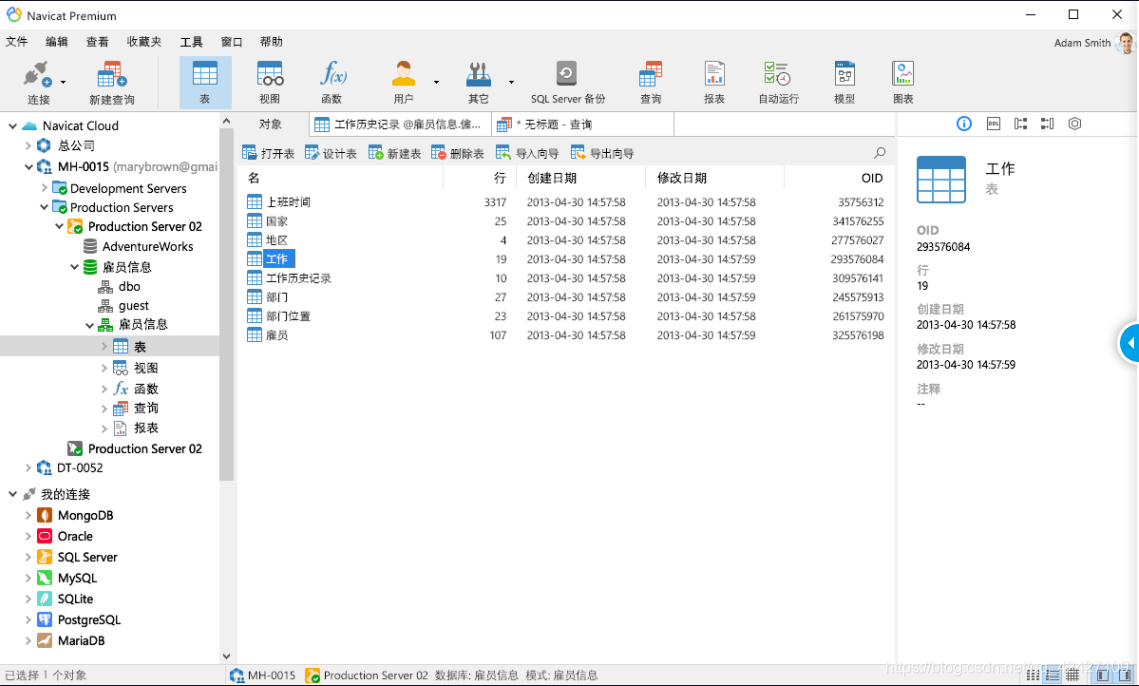Collapse 我的连接 group
This screenshot has height=686, width=1139.
(x=12, y=494)
